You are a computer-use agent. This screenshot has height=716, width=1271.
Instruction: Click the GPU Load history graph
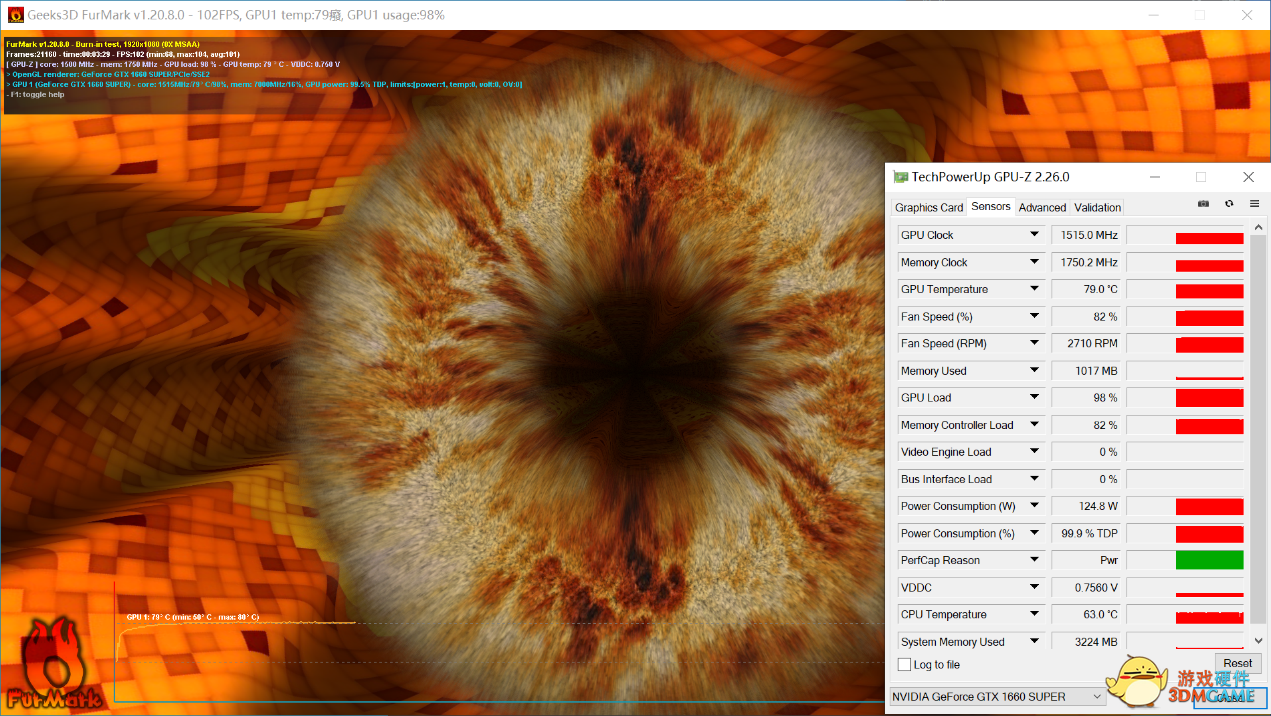1185,398
